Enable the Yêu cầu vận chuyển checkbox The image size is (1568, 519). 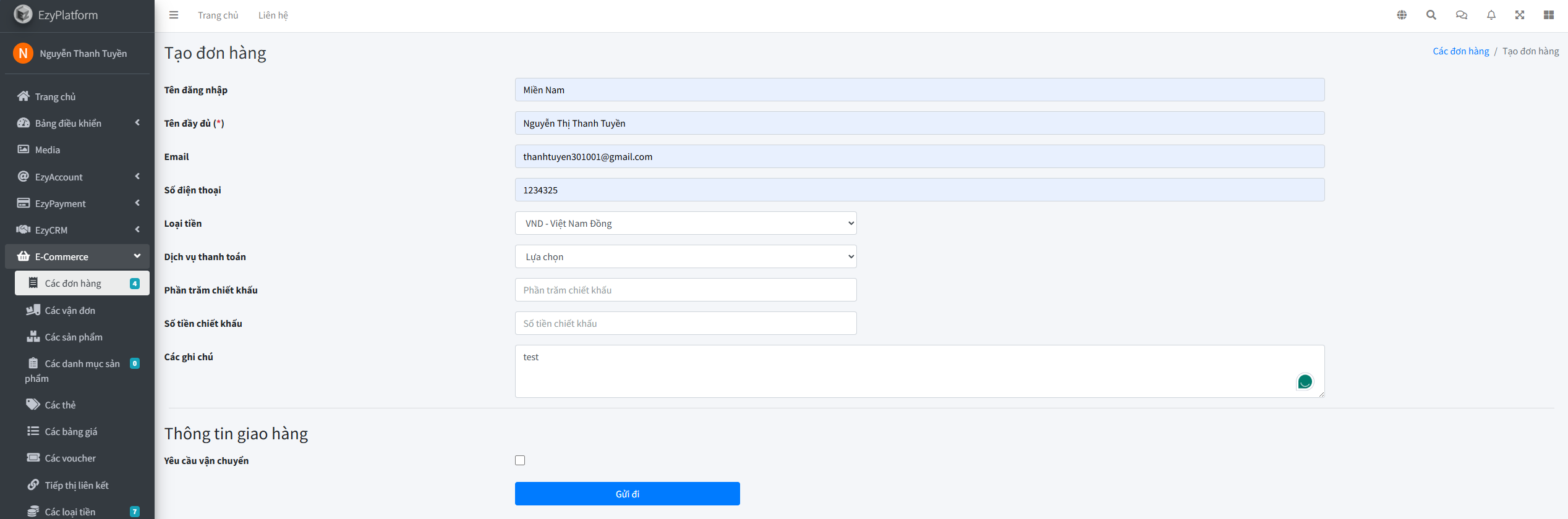click(x=520, y=460)
